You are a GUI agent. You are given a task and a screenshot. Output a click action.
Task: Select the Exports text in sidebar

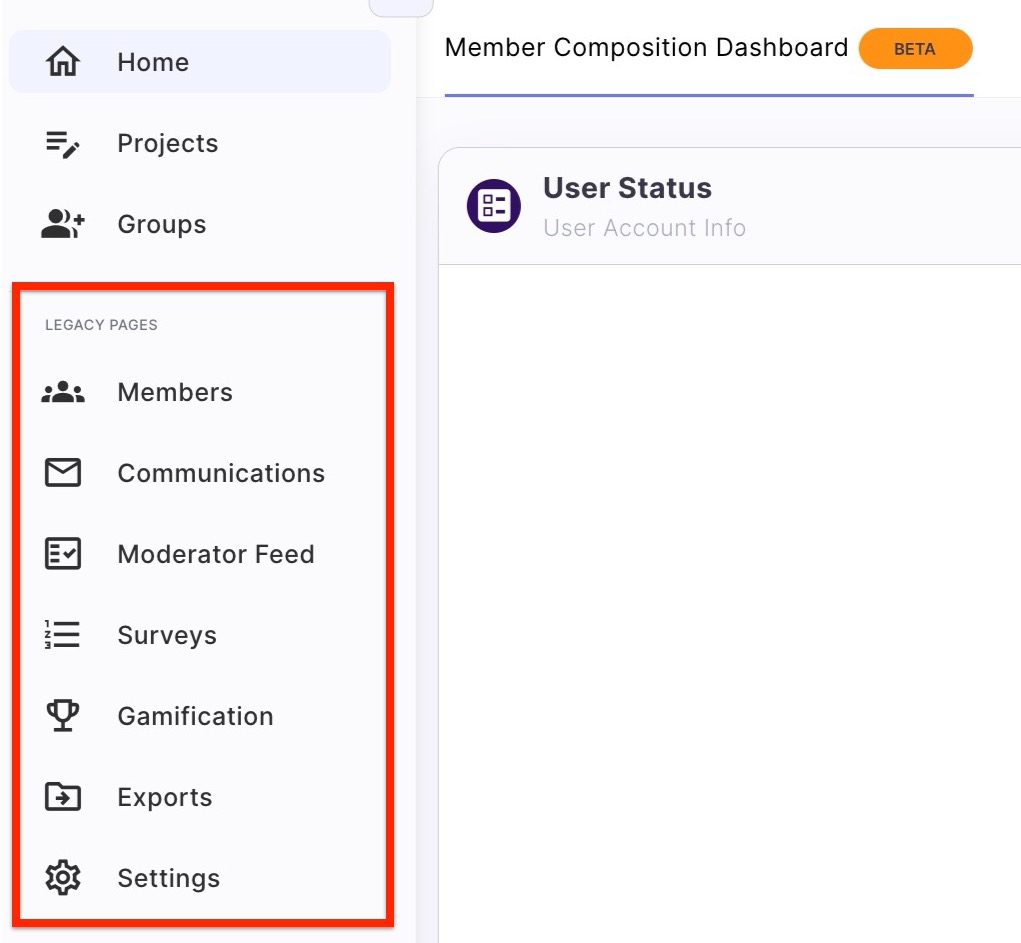click(165, 797)
